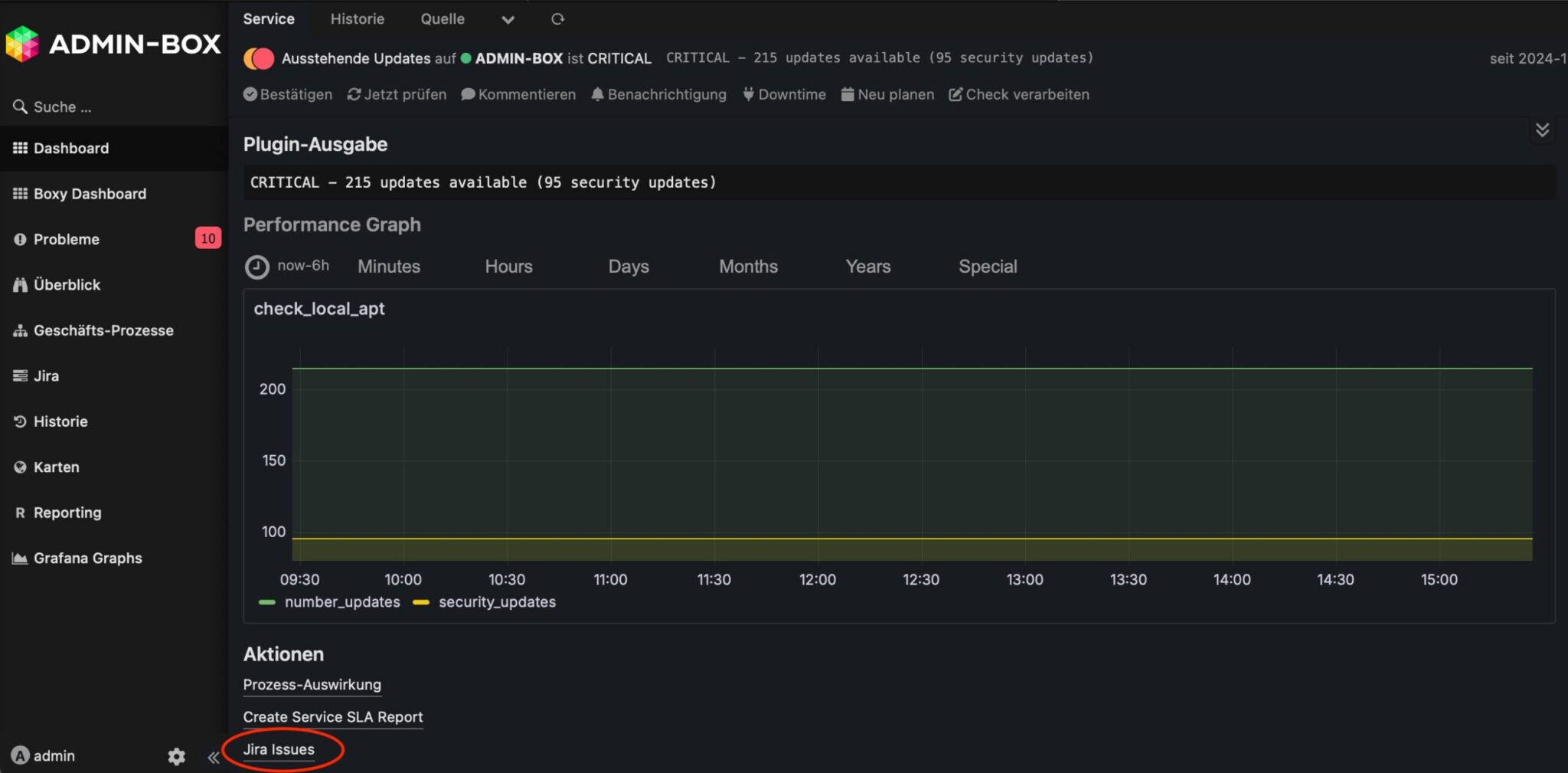Collapse the sidebar with the double-arrow control
Image resolution: width=1568 pixels, height=773 pixels.
[213, 756]
